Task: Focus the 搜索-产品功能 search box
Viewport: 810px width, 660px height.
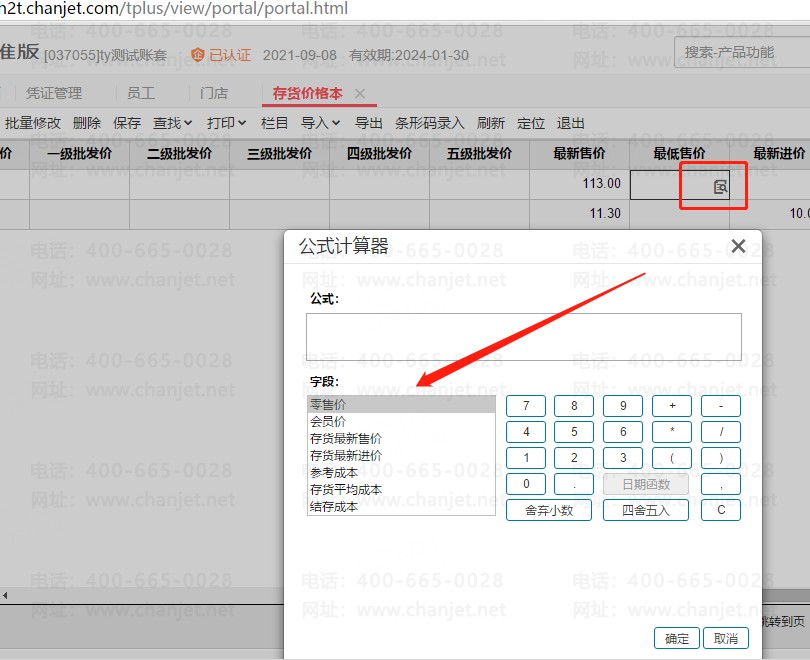Action: pyautogui.click(x=742, y=52)
